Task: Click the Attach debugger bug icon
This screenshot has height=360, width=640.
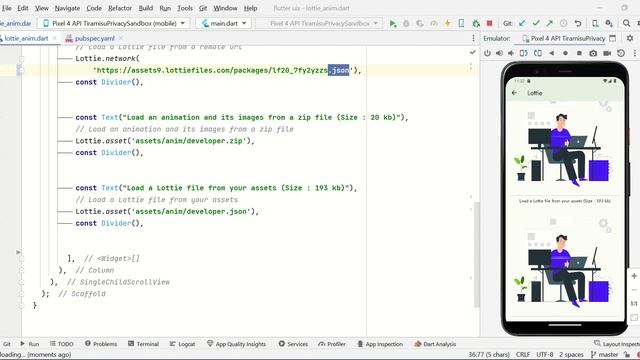Action: point(476,24)
